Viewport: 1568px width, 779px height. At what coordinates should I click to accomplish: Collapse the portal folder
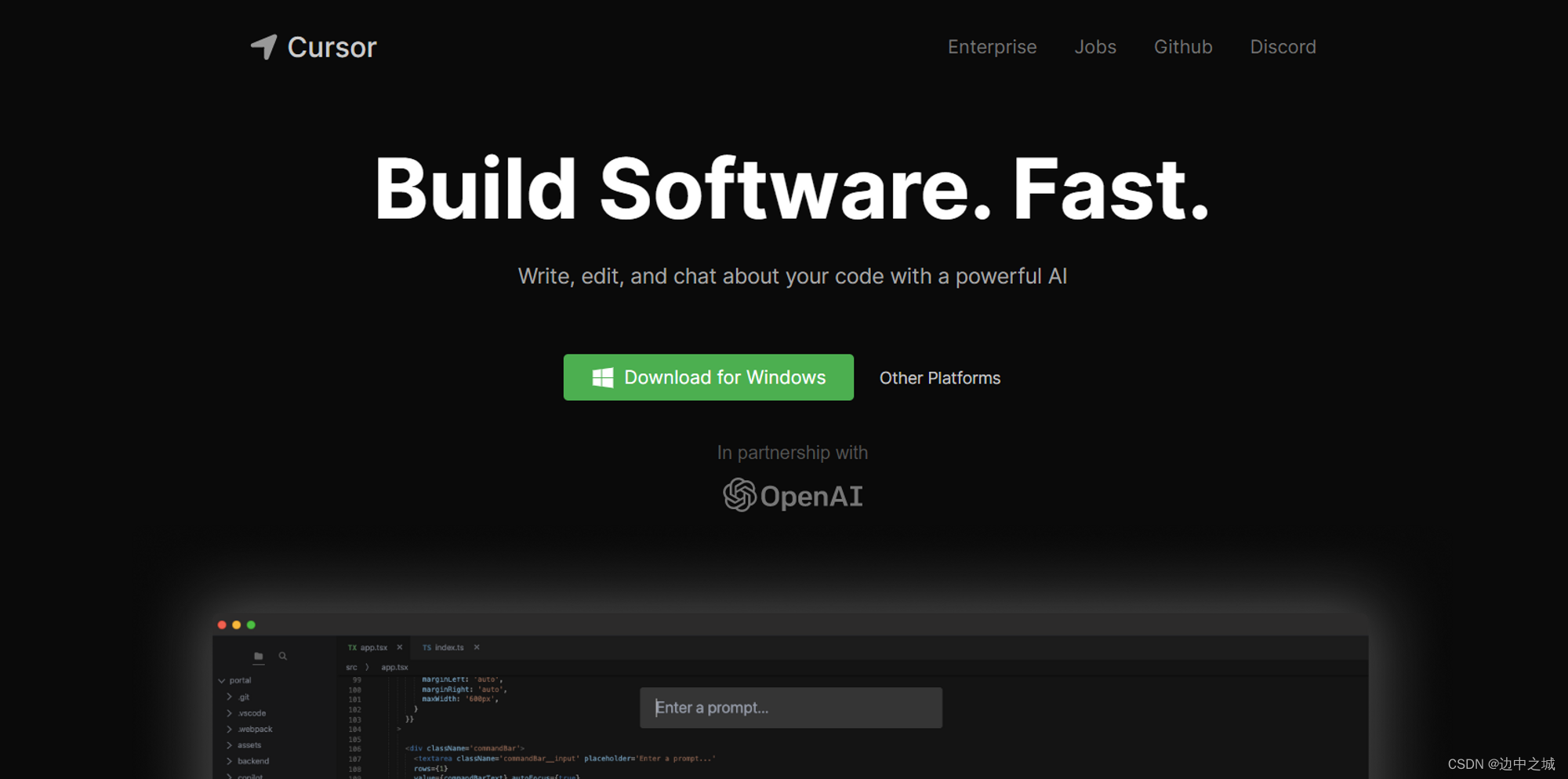pyautogui.click(x=222, y=680)
